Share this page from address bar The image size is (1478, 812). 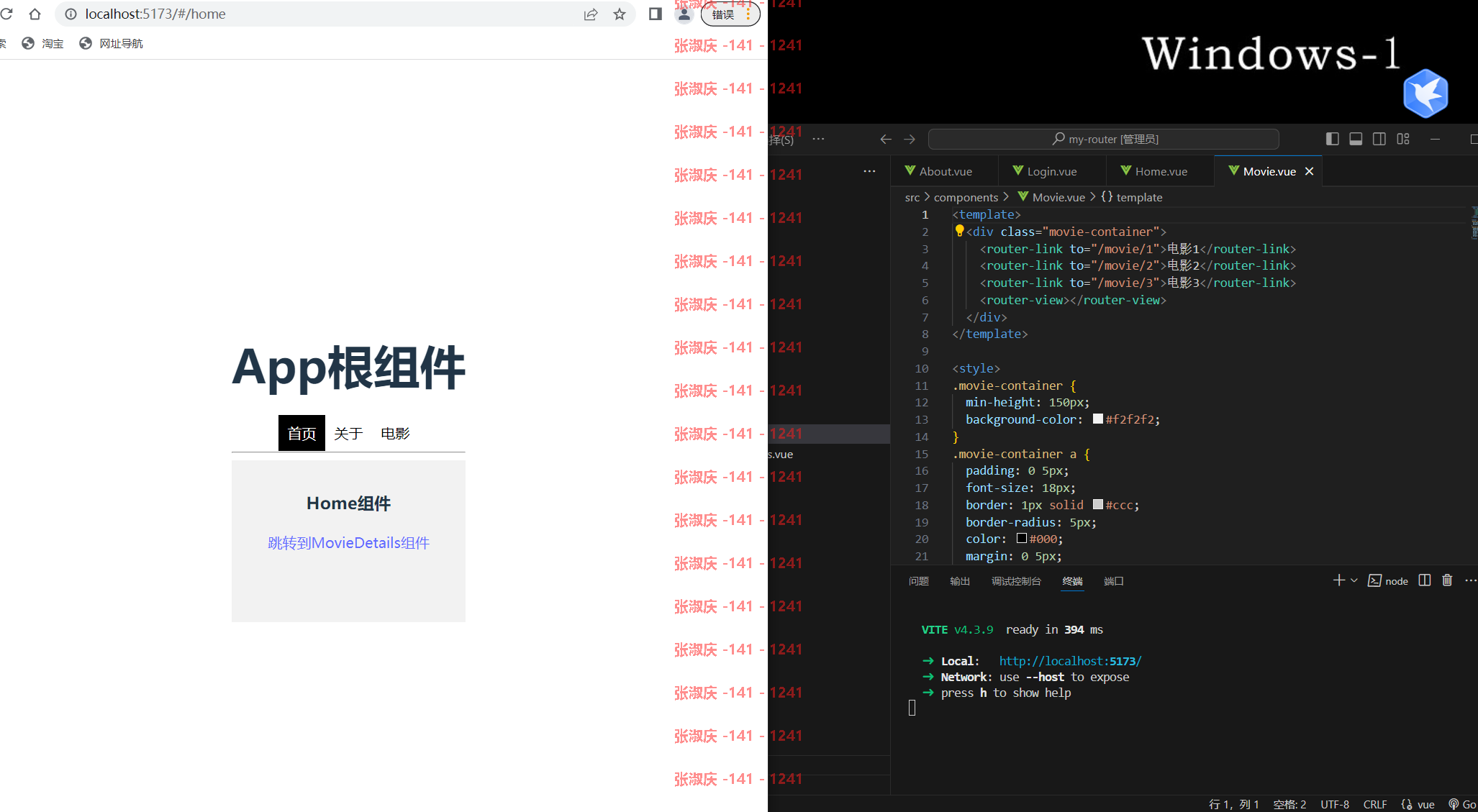(591, 14)
